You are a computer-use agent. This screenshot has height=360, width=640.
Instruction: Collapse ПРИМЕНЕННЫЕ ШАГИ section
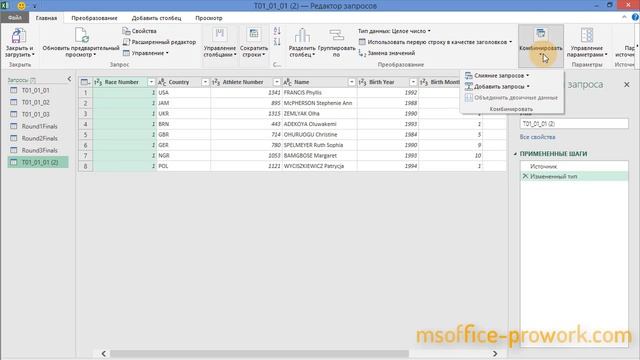click(x=516, y=154)
